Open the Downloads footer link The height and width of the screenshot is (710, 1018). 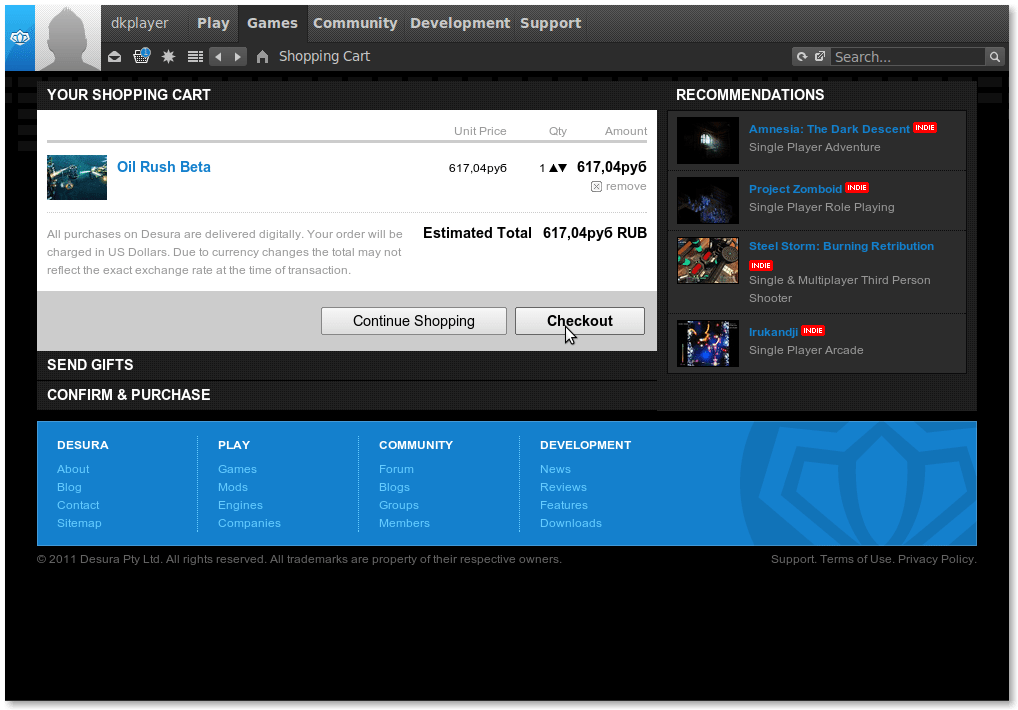coord(571,524)
